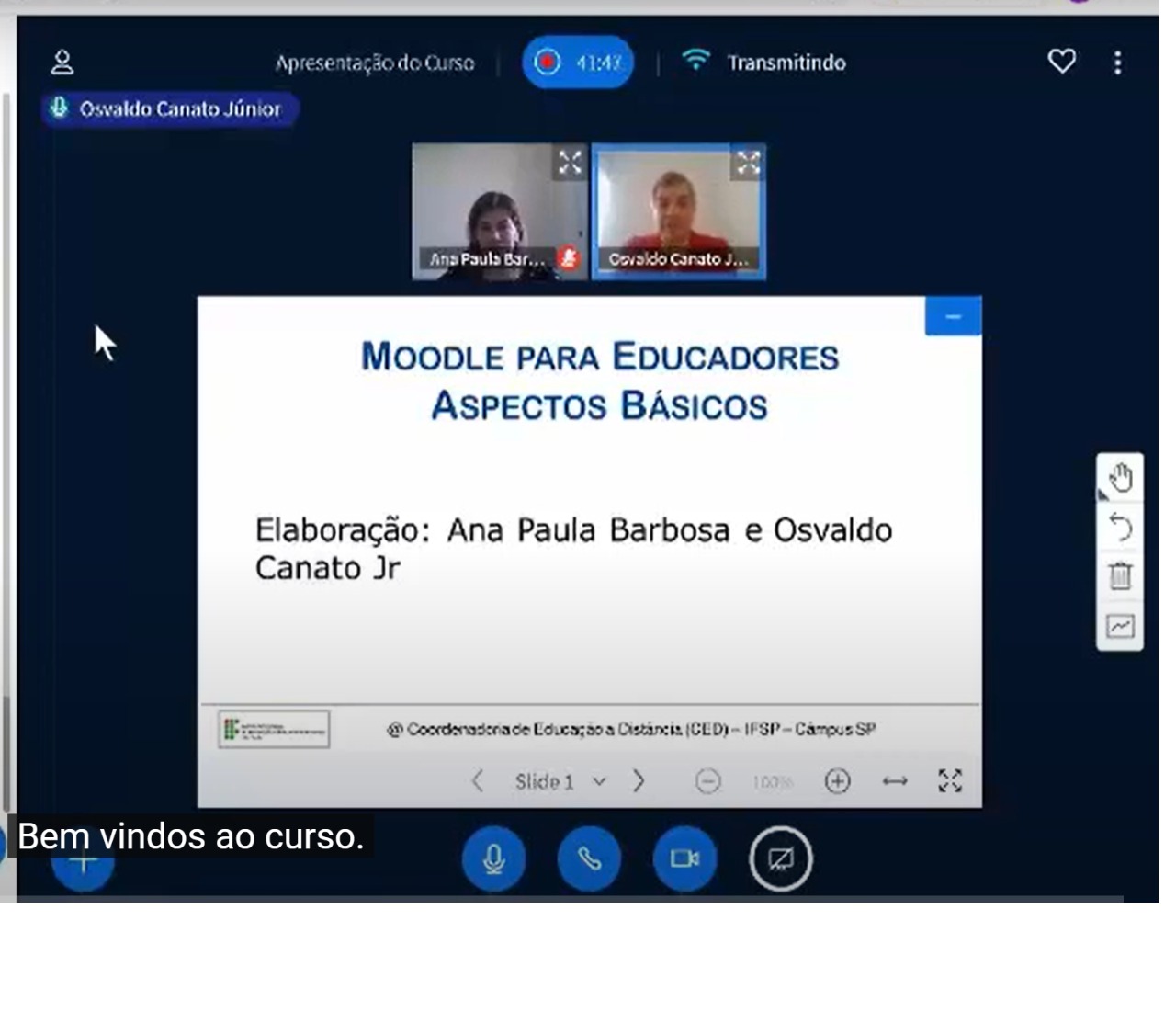Select Osvaldo Canato webcam thumbnail
This screenshot has width=1176, height=1023.
678,210
